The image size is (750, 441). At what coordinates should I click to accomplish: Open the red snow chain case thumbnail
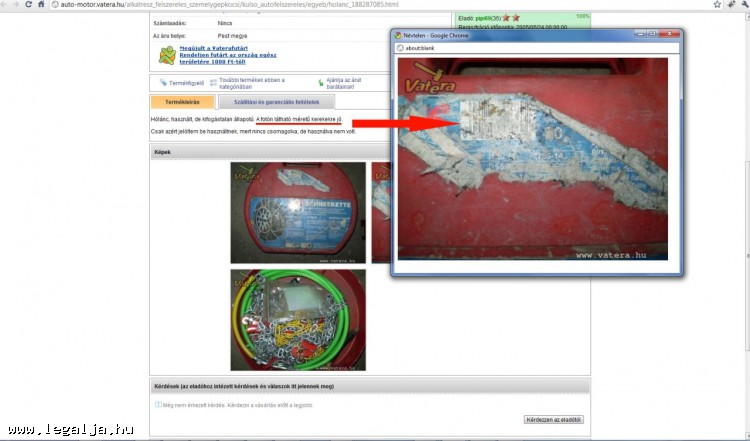pos(298,211)
